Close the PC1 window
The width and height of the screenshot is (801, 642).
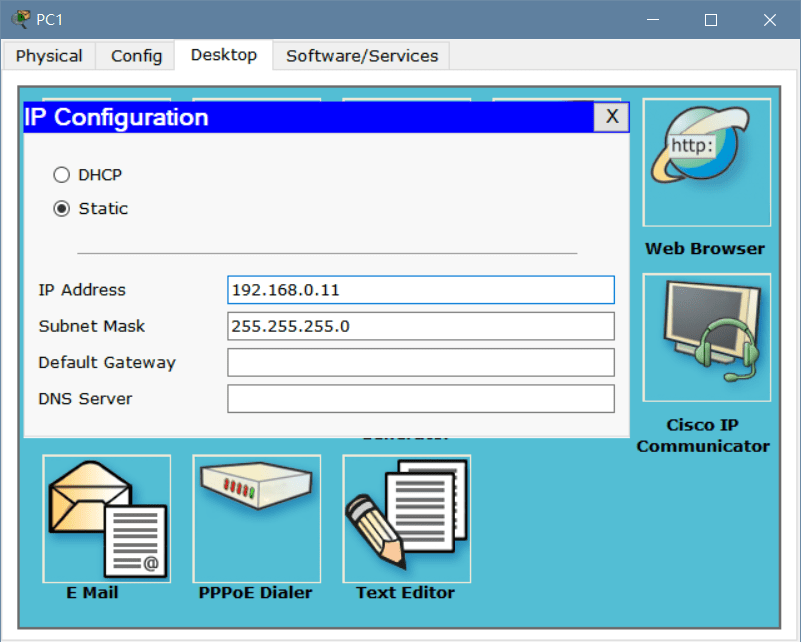[x=770, y=20]
